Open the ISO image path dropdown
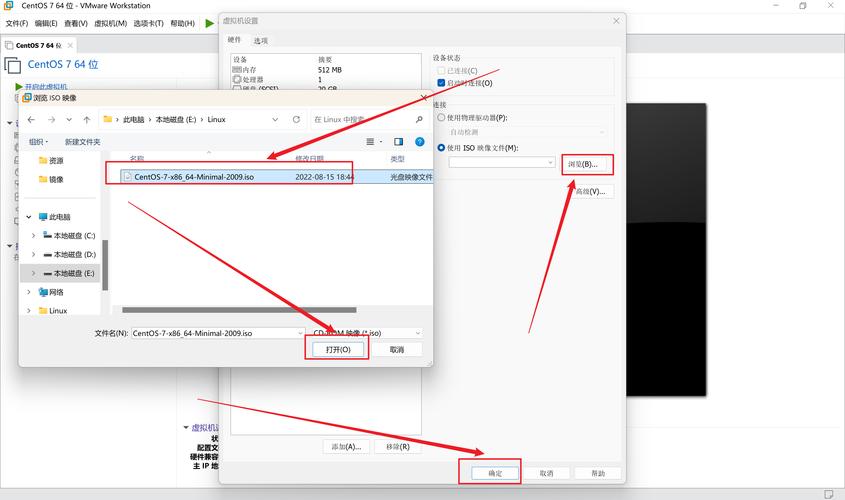The width and height of the screenshot is (845, 500). point(549,162)
